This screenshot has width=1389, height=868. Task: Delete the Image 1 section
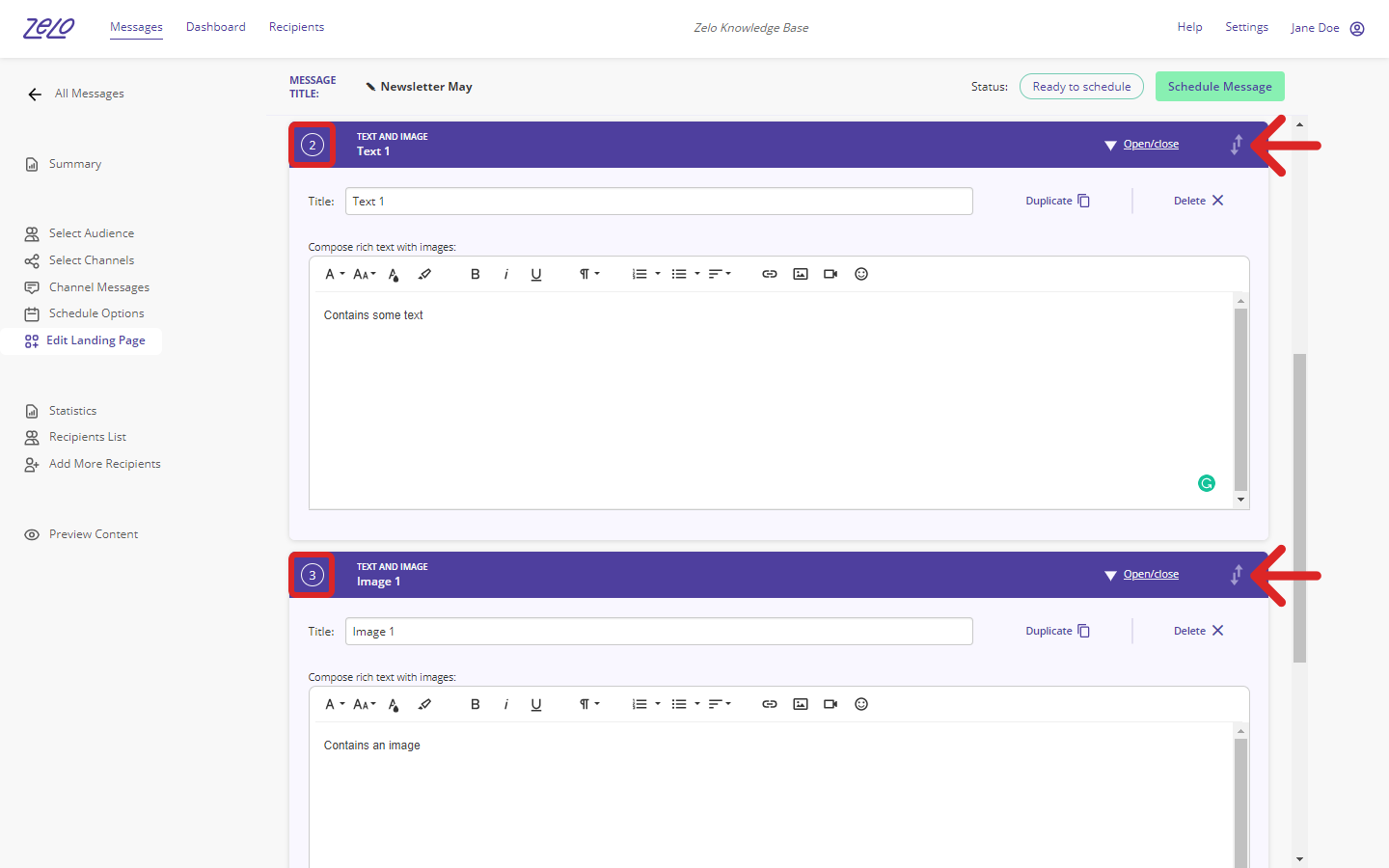coord(1198,631)
